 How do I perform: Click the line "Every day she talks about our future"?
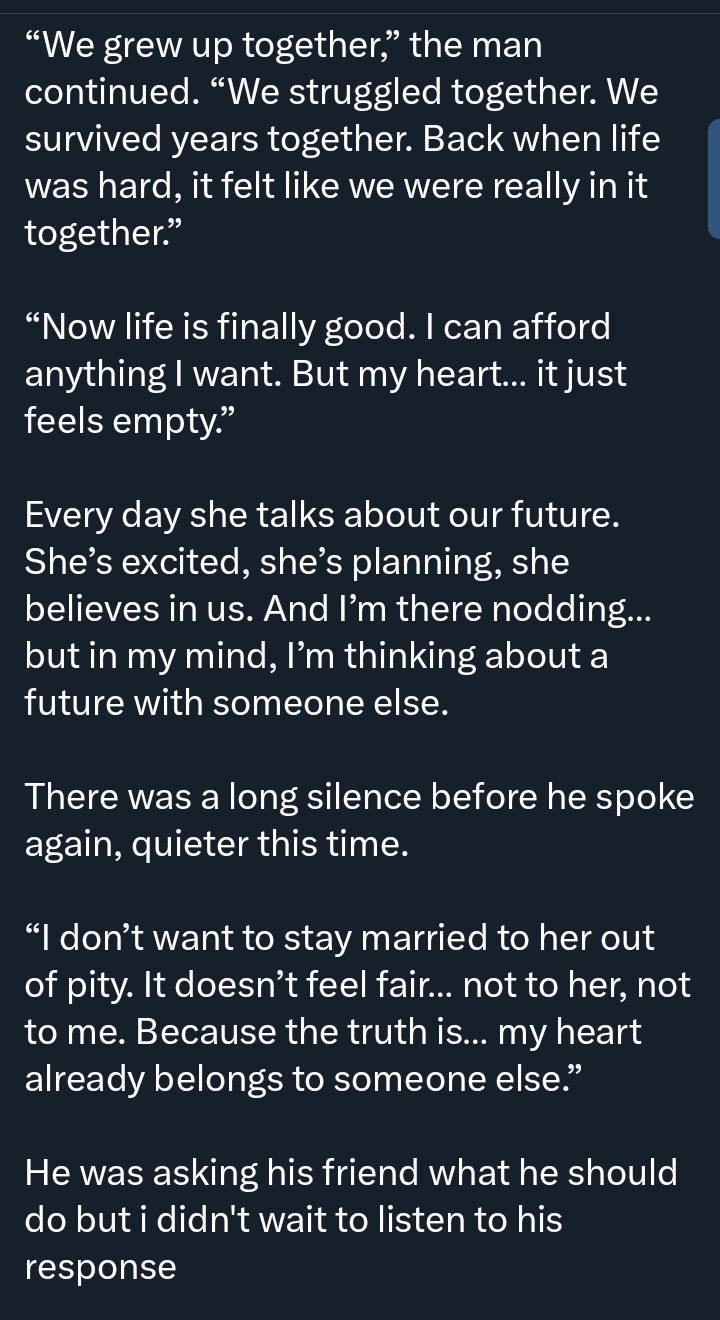click(323, 515)
